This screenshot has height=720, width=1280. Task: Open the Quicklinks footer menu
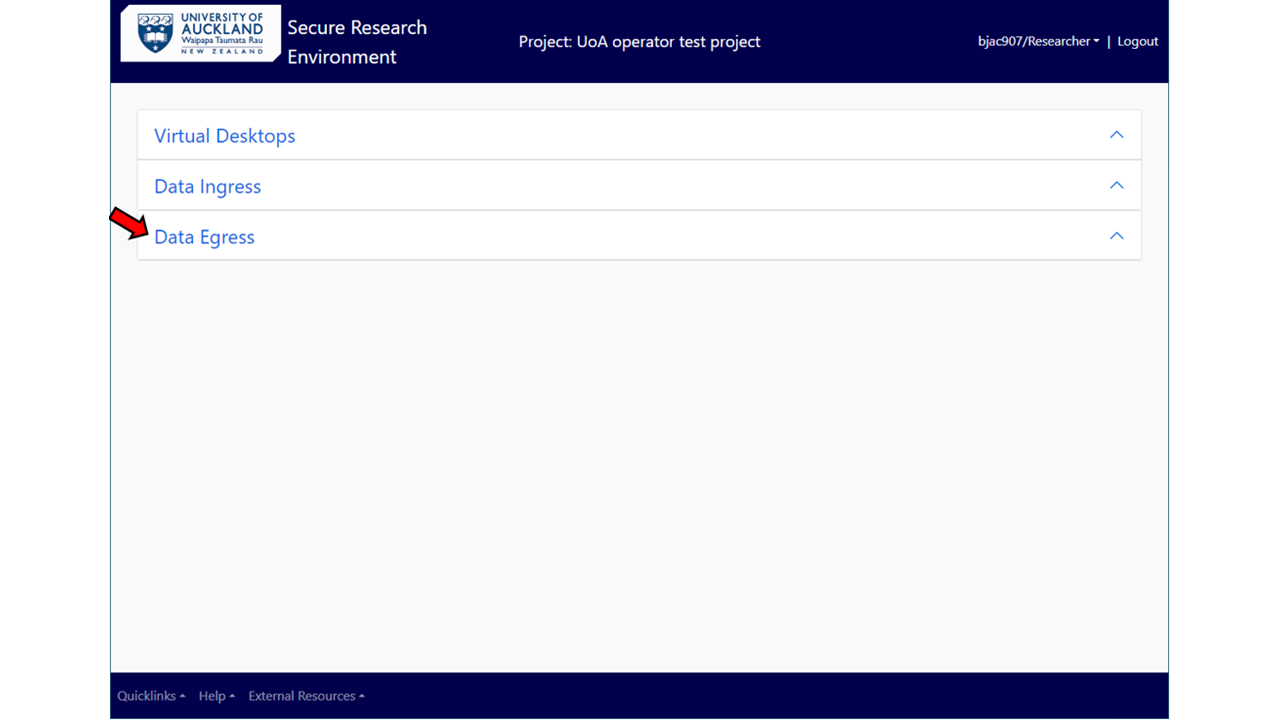click(x=151, y=696)
